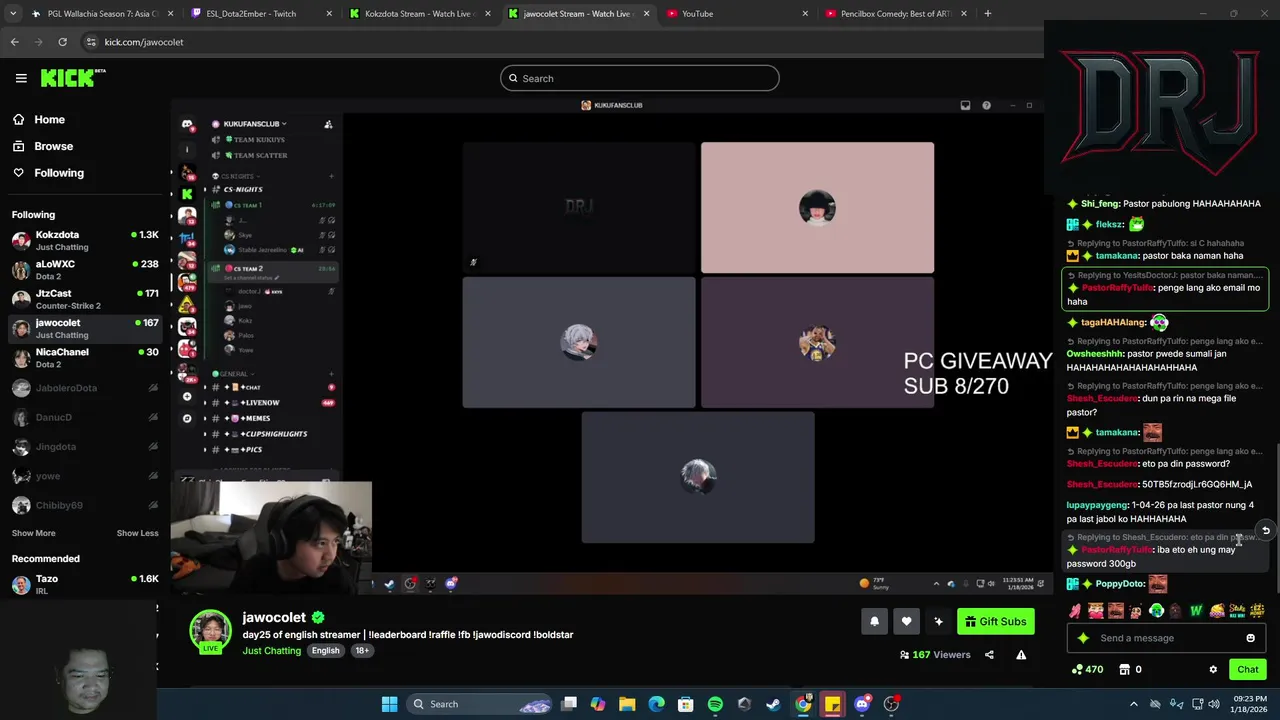Click the address bar URL
This screenshot has width=1280, height=720.
(x=144, y=42)
